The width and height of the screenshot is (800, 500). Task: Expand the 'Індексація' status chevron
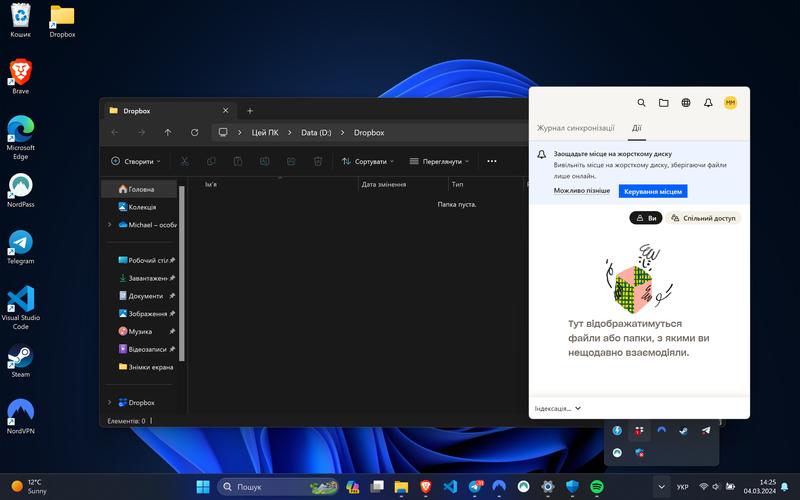pyautogui.click(x=578, y=409)
